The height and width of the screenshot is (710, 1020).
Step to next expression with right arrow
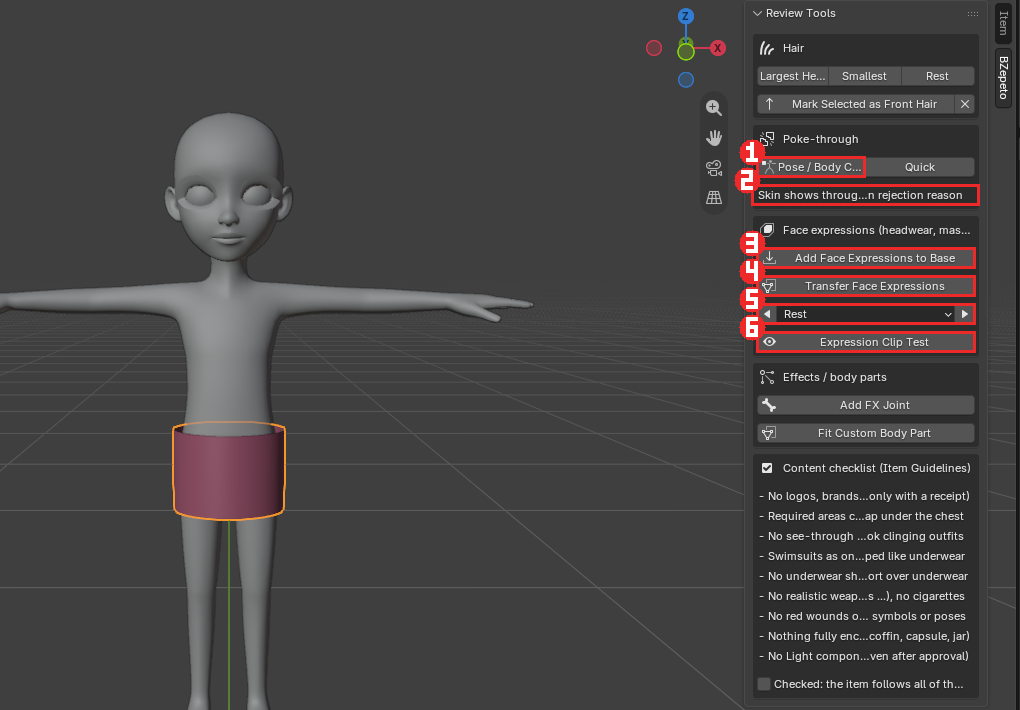tap(965, 314)
